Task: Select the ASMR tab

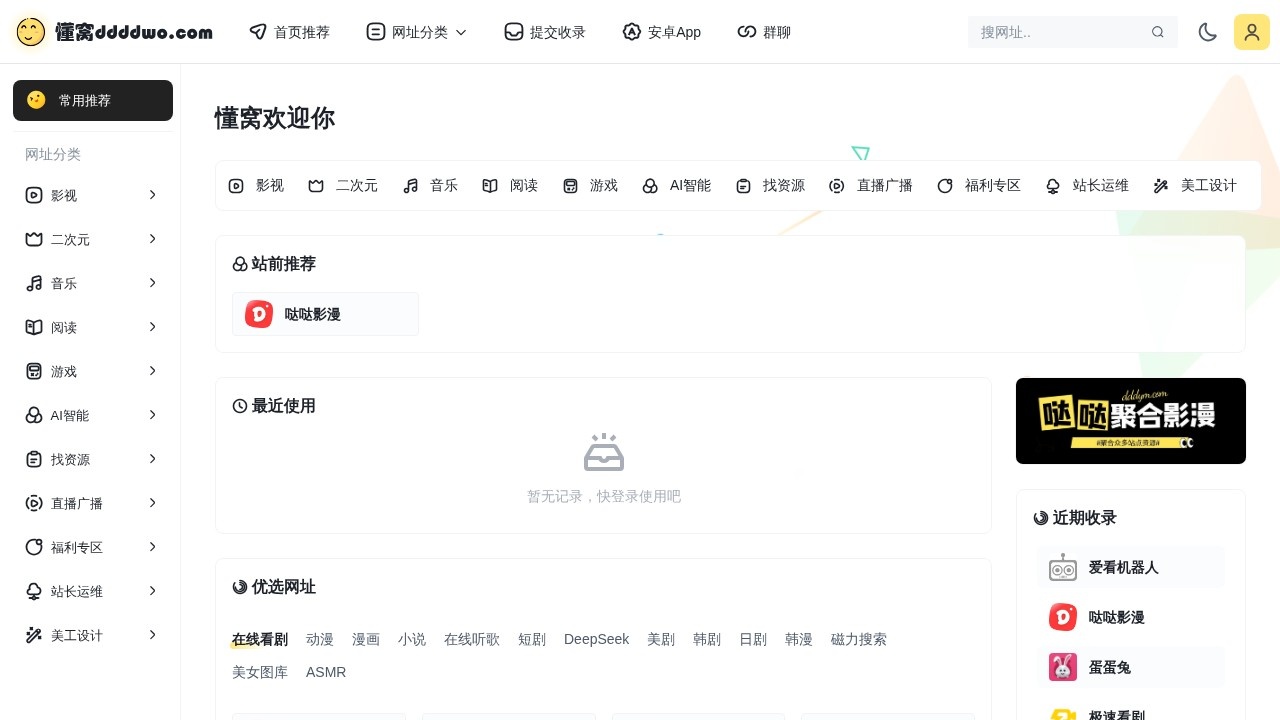Action: (326, 672)
